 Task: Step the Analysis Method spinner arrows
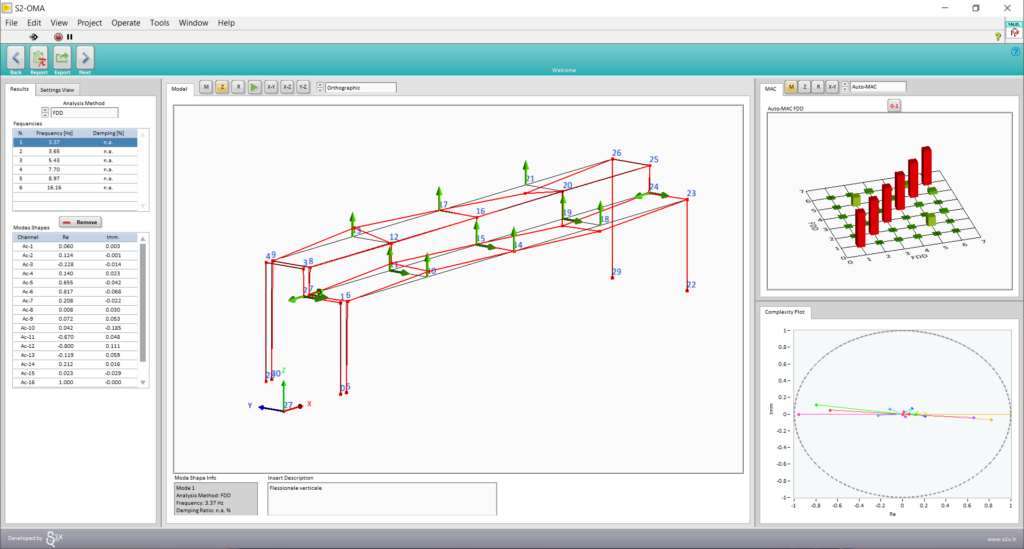point(45,113)
